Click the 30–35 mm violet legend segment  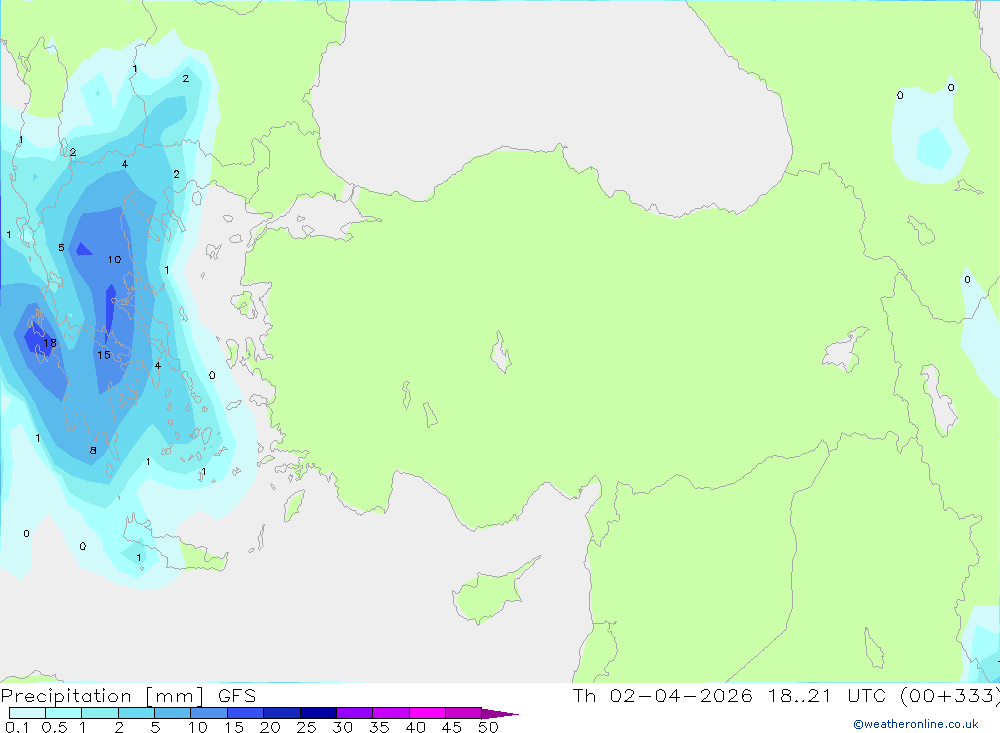click(354, 713)
